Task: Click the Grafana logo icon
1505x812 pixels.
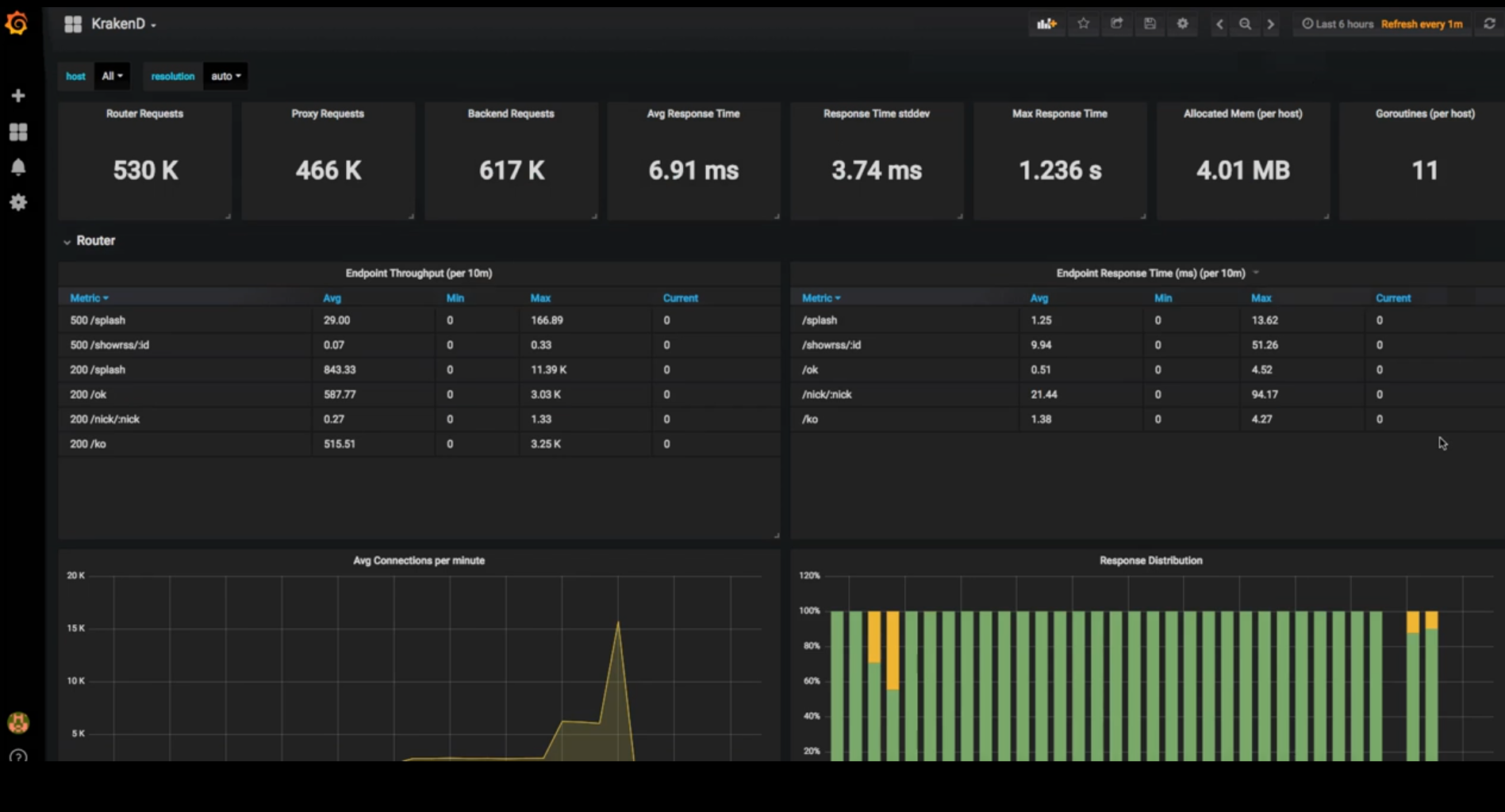Action: [x=17, y=24]
